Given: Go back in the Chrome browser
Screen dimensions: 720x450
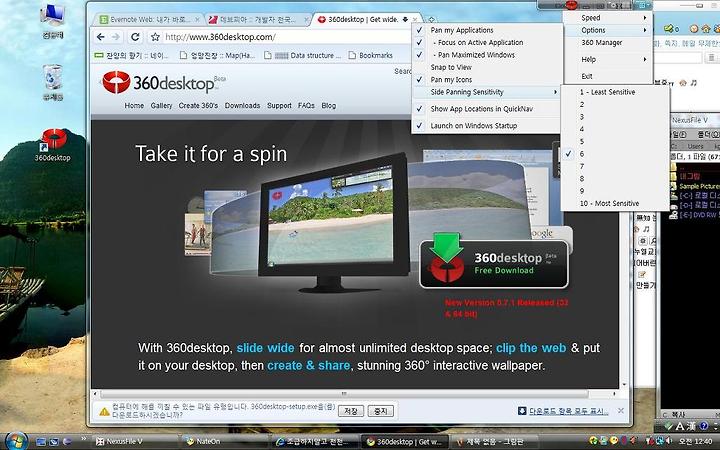Looking at the screenshot, I should 101,37.
